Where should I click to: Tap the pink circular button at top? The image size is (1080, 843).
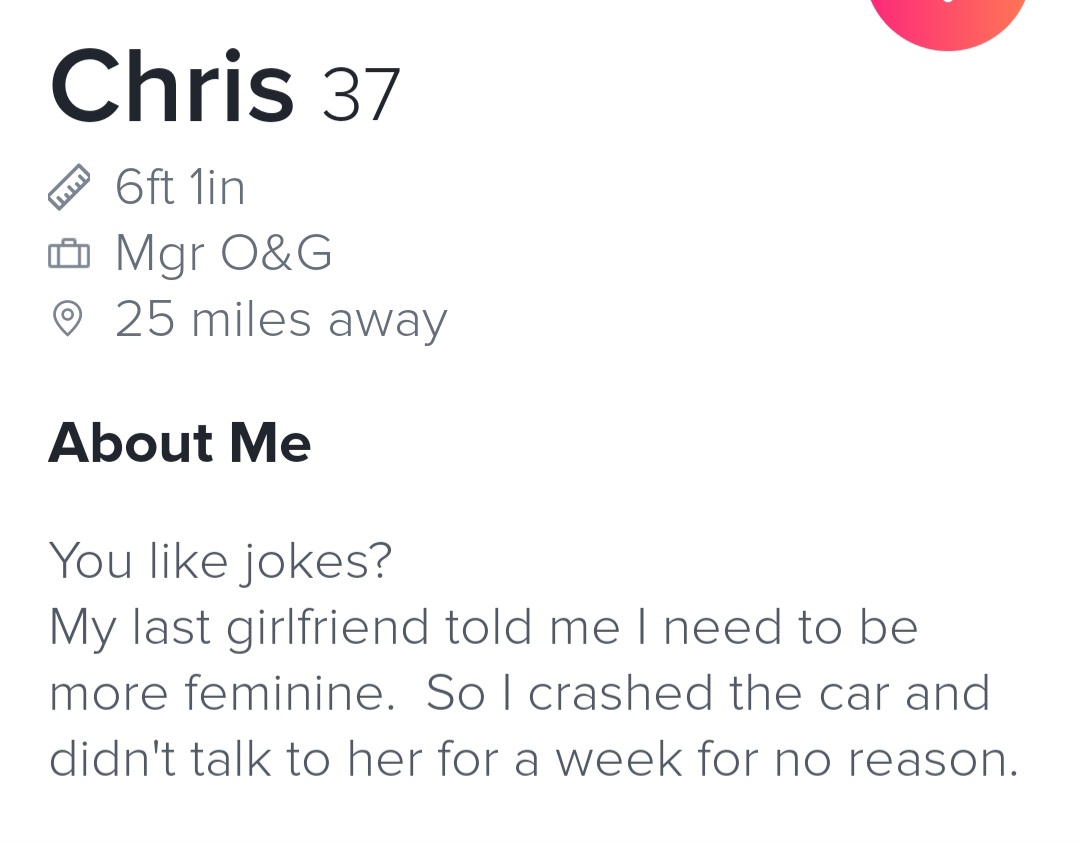[x=948, y=15]
